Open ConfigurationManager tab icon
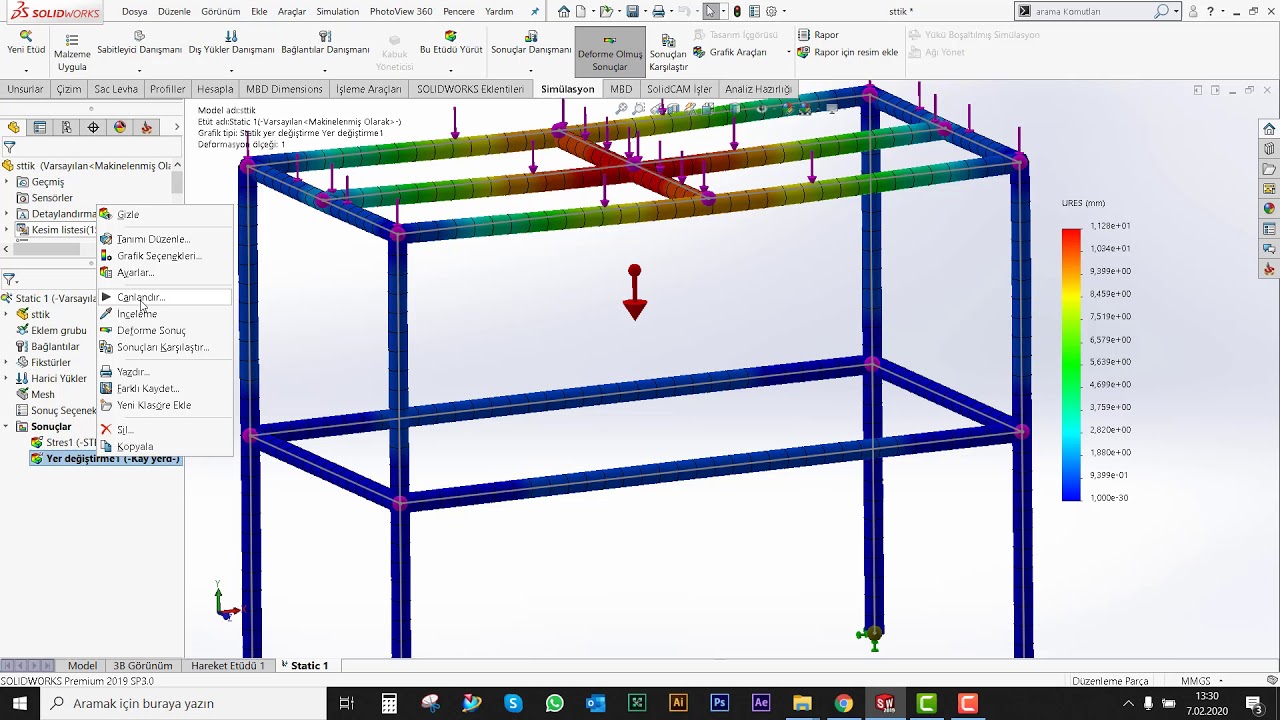This screenshot has height=720, width=1280. (x=66, y=127)
